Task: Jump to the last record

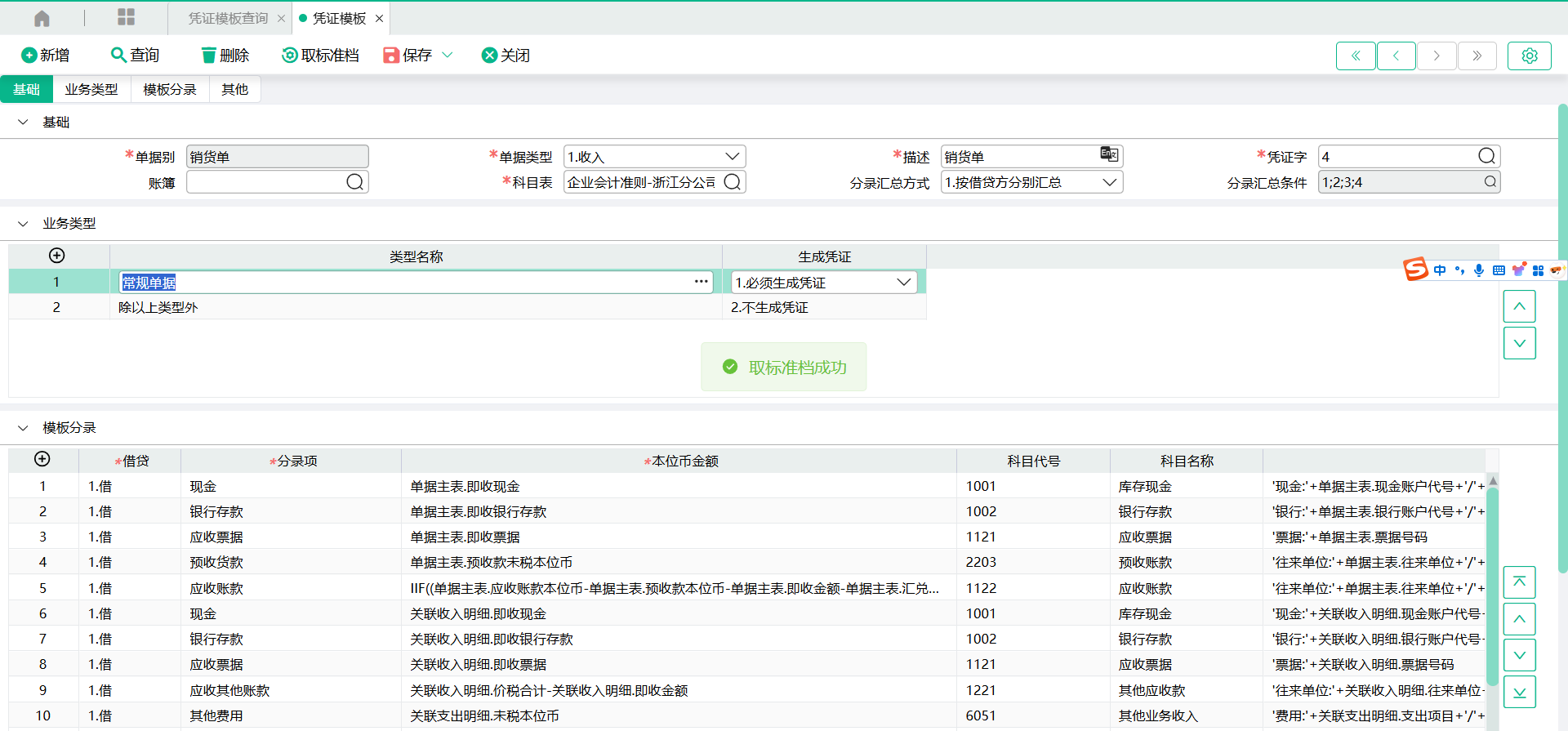Action: click(1477, 56)
